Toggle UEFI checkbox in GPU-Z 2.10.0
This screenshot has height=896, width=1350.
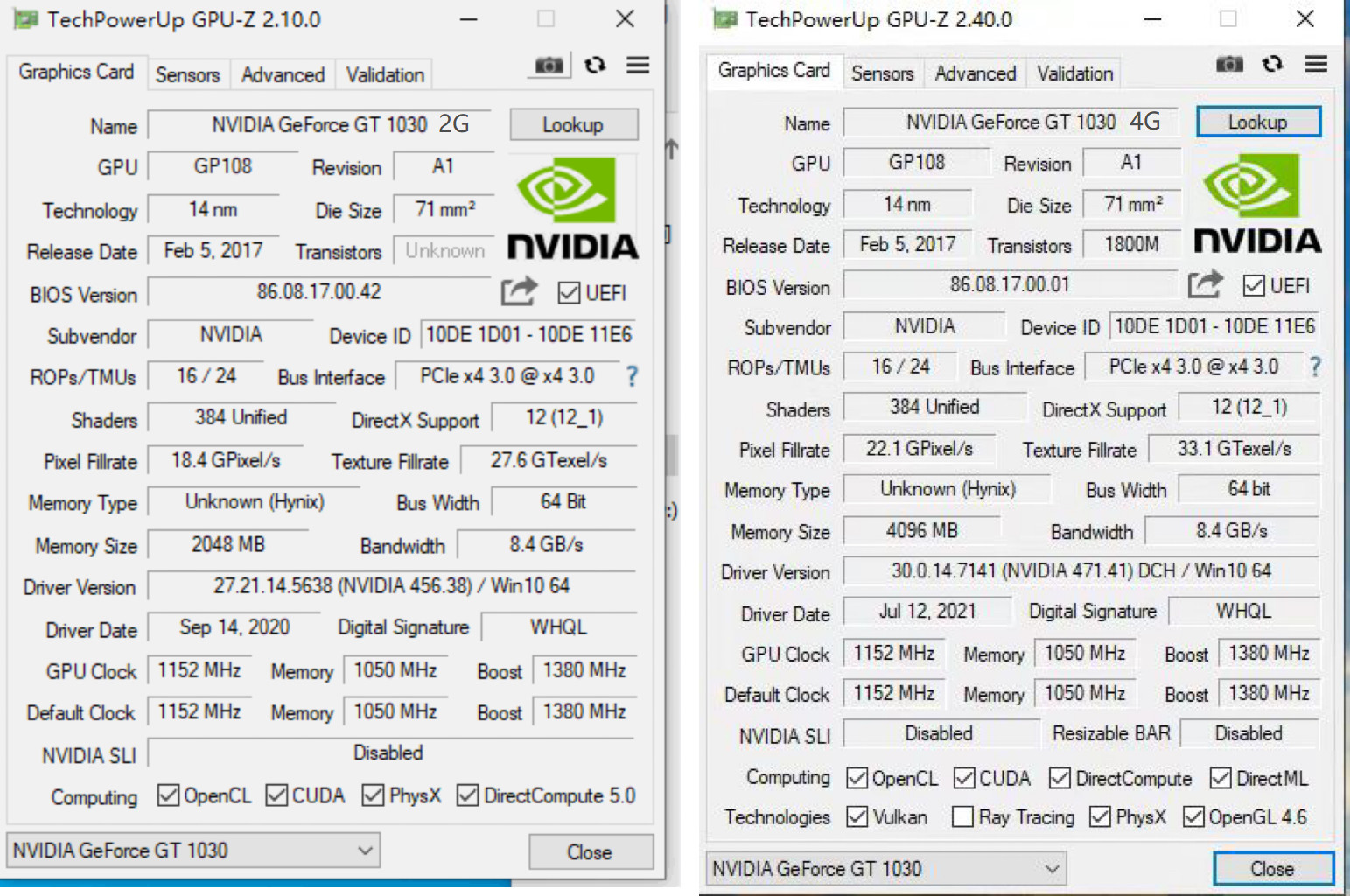point(569,293)
